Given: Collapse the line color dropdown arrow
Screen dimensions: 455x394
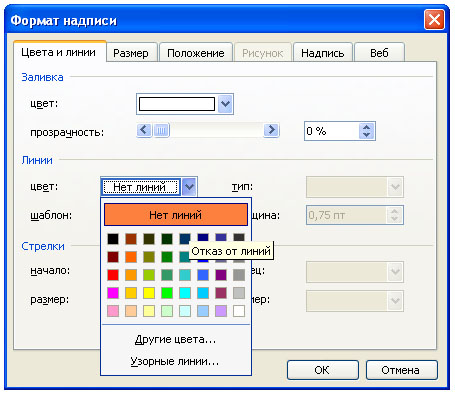Looking at the screenshot, I should click(x=189, y=187).
